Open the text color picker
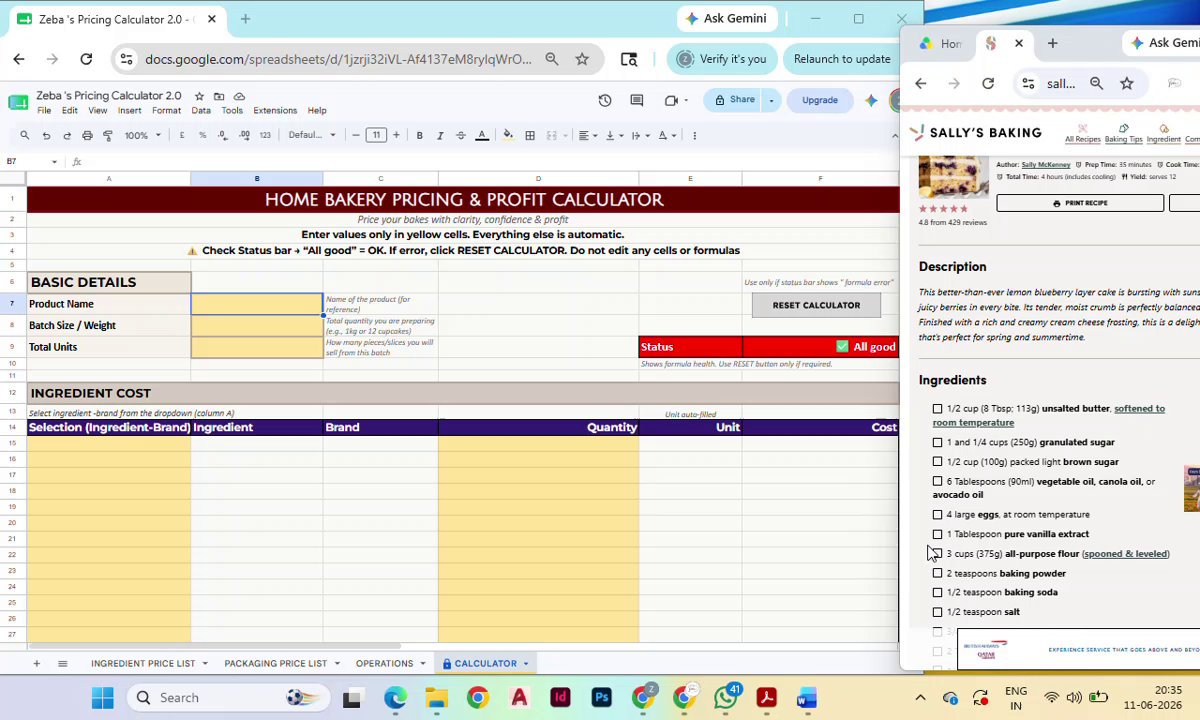This screenshot has height=720, width=1200. point(482,135)
